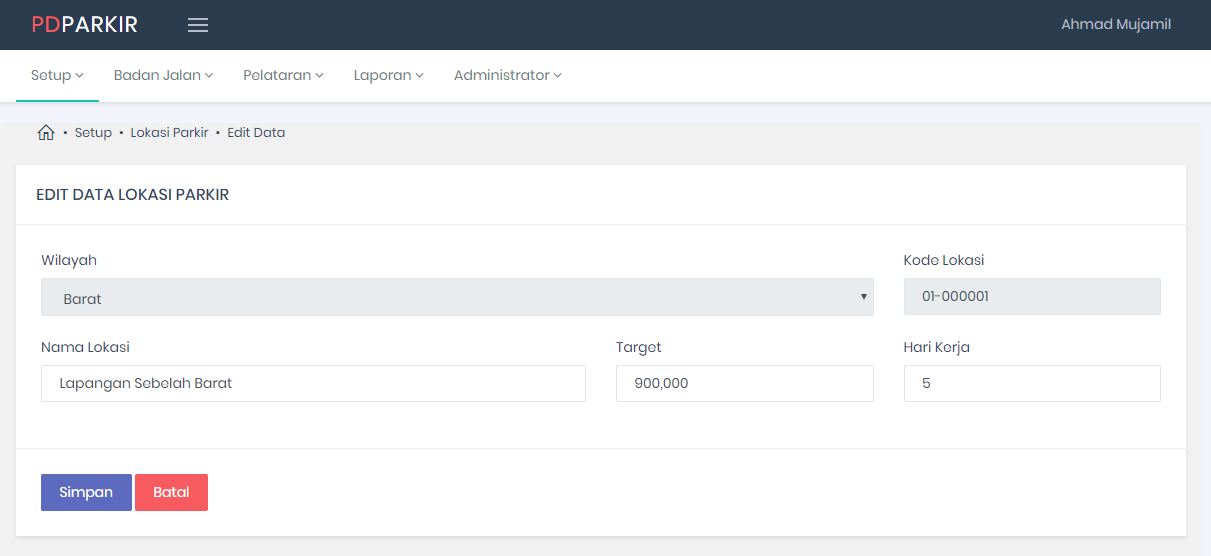Screen dimensions: 1211x556
Task: Click the Edit Data Lokasi Parkir heading
Action: click(133, 195)
